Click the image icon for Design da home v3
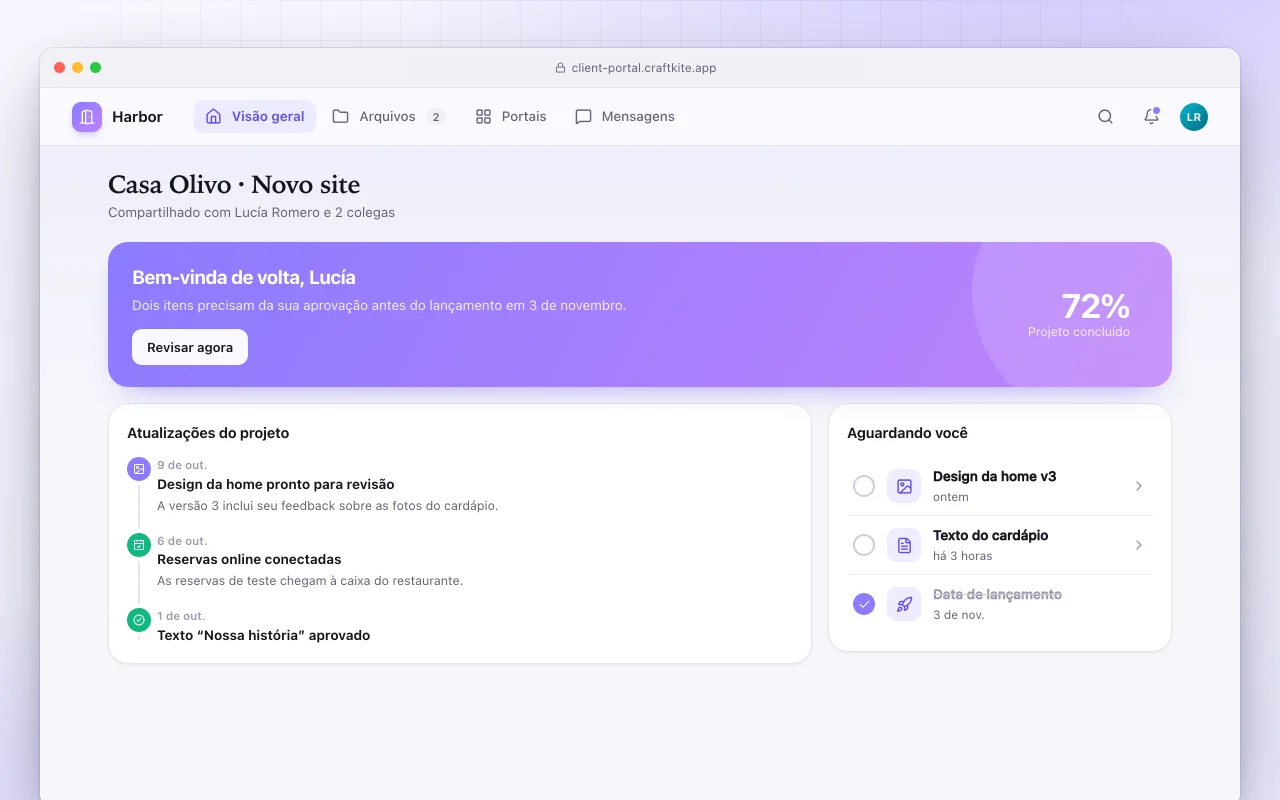 click(904, 486)
